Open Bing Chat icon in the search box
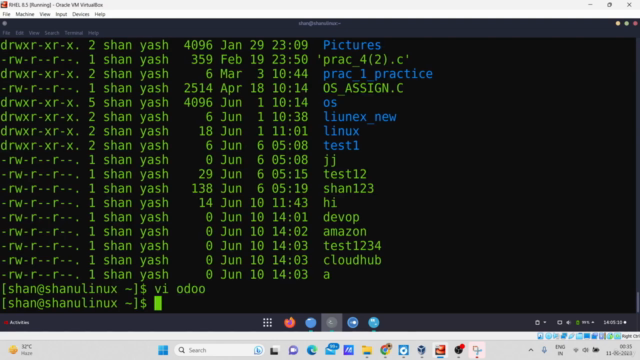 (x=258, y=350)
